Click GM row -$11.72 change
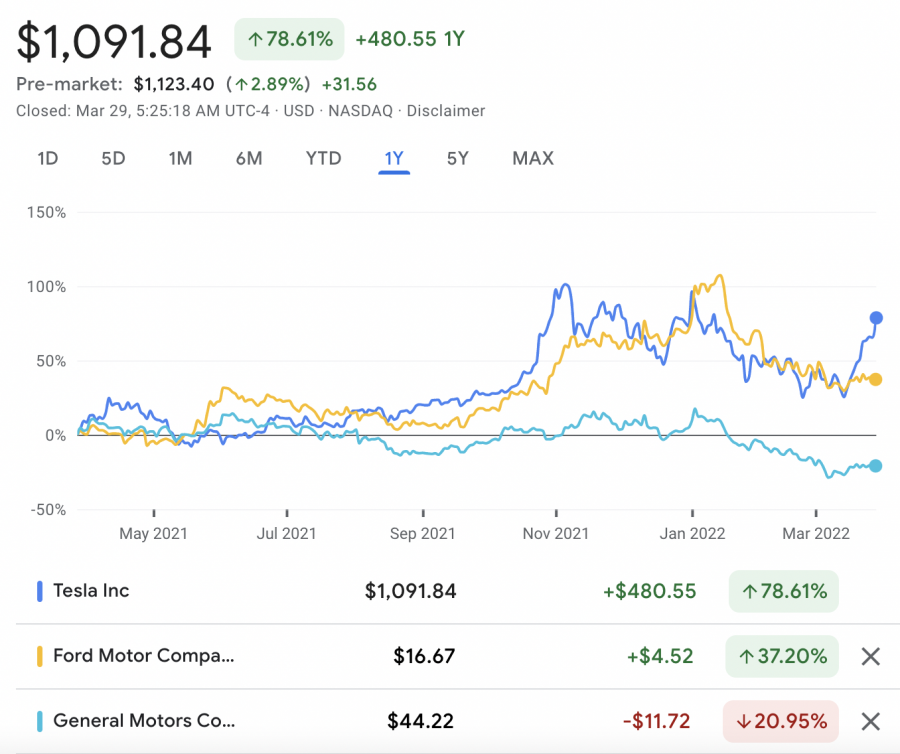 [657, 721]
